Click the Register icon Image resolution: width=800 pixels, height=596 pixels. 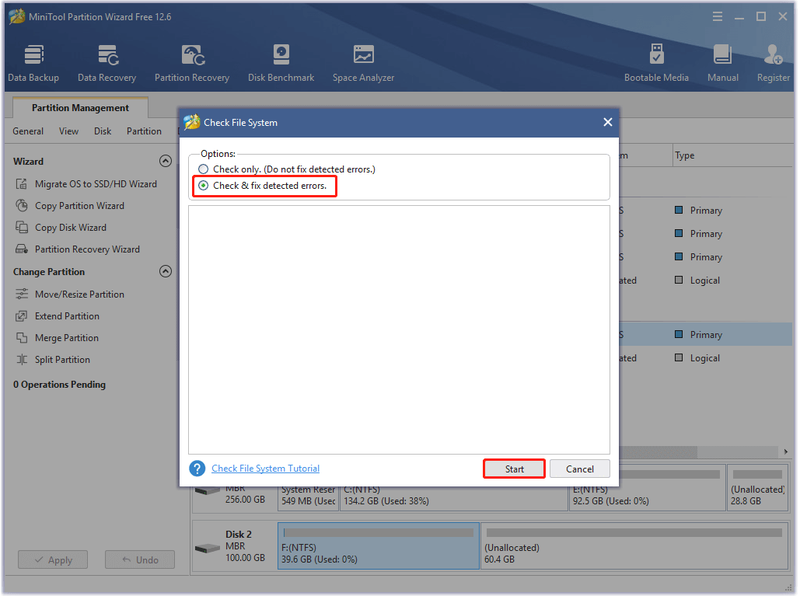pos(773,63)
